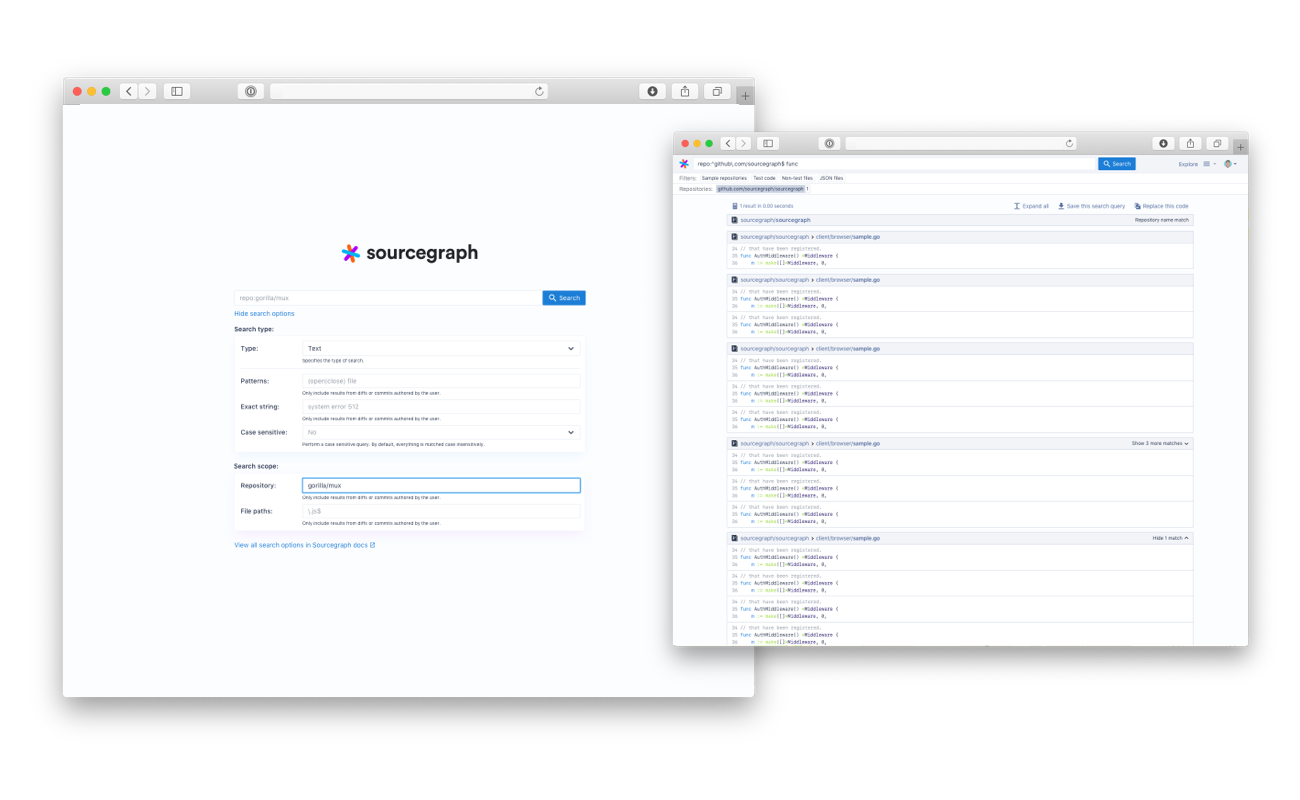This screenshot has height=800, width=1300.
Task: Click the forward arrow in the left Safari window
Action: tap(148, 91)
